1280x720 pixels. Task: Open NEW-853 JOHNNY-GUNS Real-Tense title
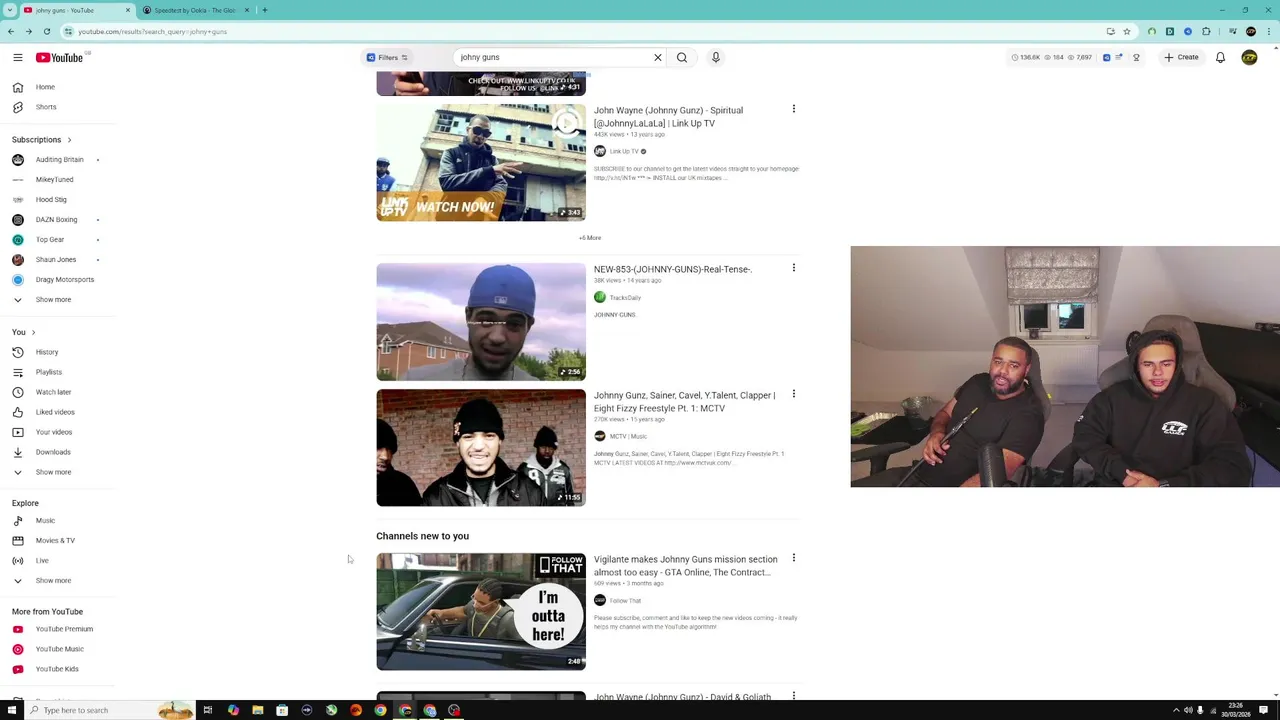click(672, 269)
